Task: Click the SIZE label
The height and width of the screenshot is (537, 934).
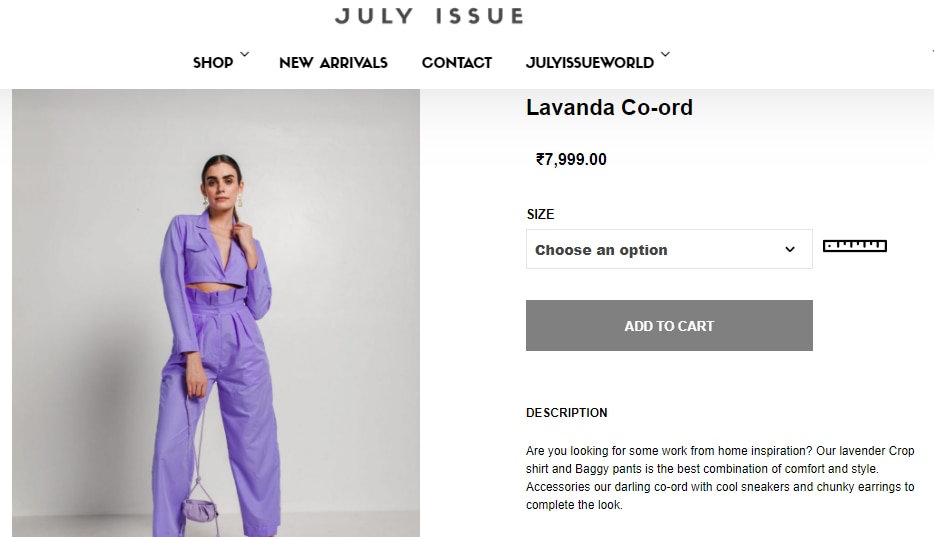Action: [540, 214]
